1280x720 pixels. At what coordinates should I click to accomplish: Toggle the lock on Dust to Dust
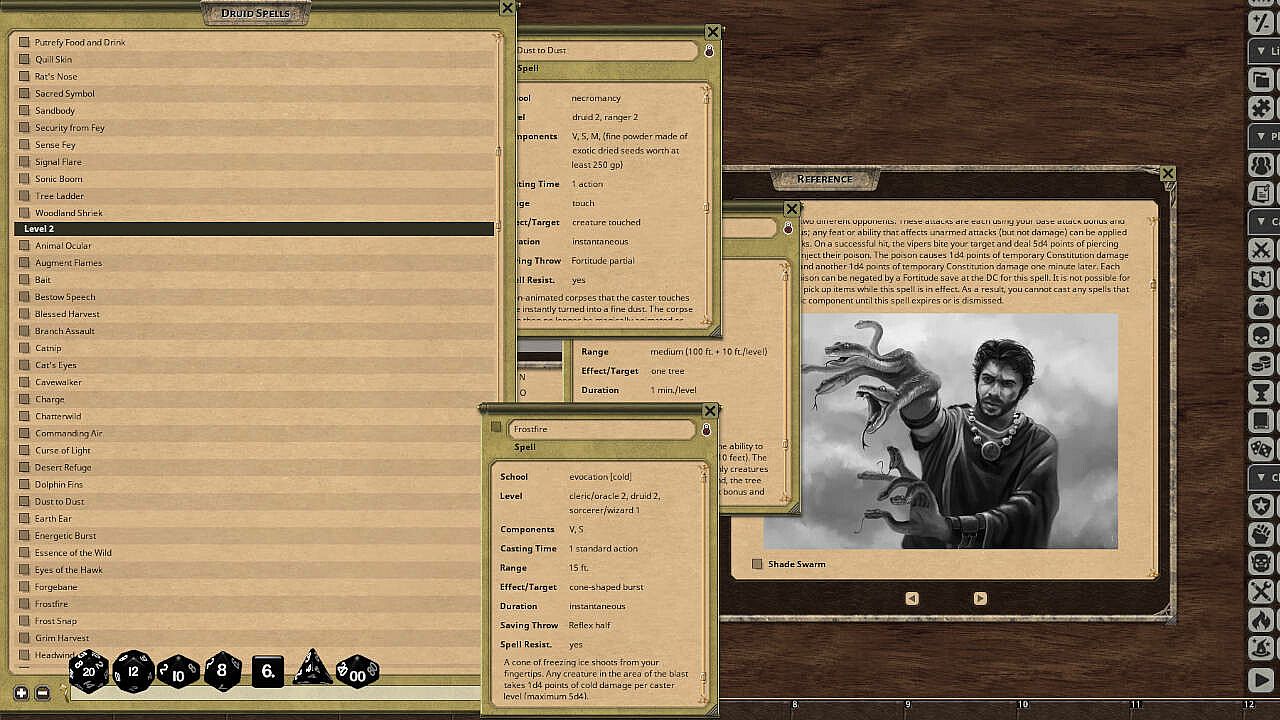[x=709, y=51]
